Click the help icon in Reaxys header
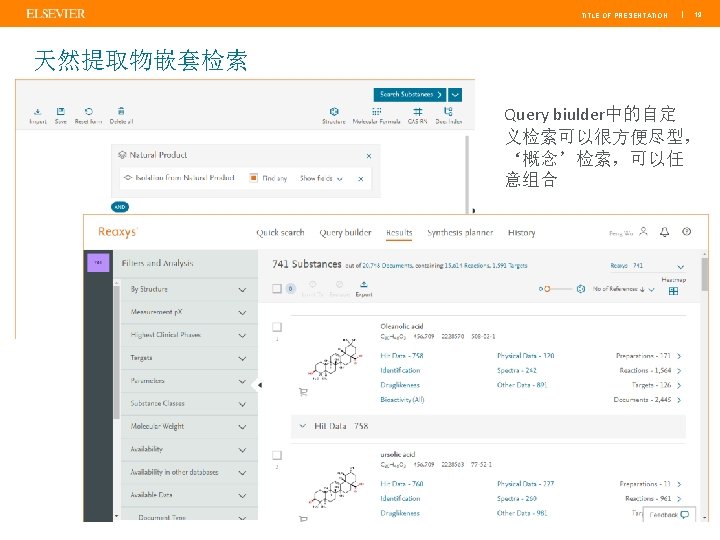Viewport: 720px width, 540px height. coord(686,231)
